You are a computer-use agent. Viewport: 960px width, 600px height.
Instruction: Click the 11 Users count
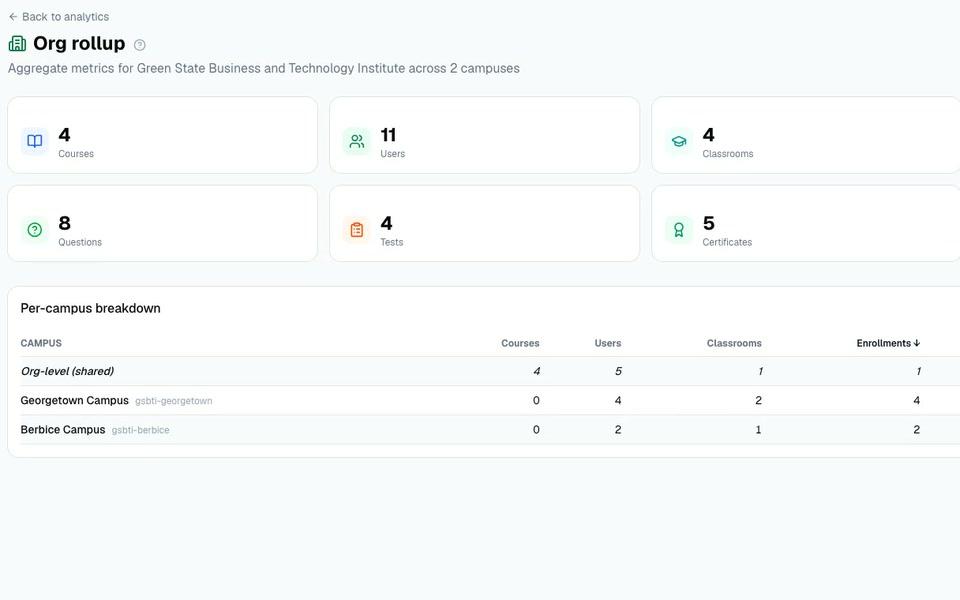click(388, 135)
